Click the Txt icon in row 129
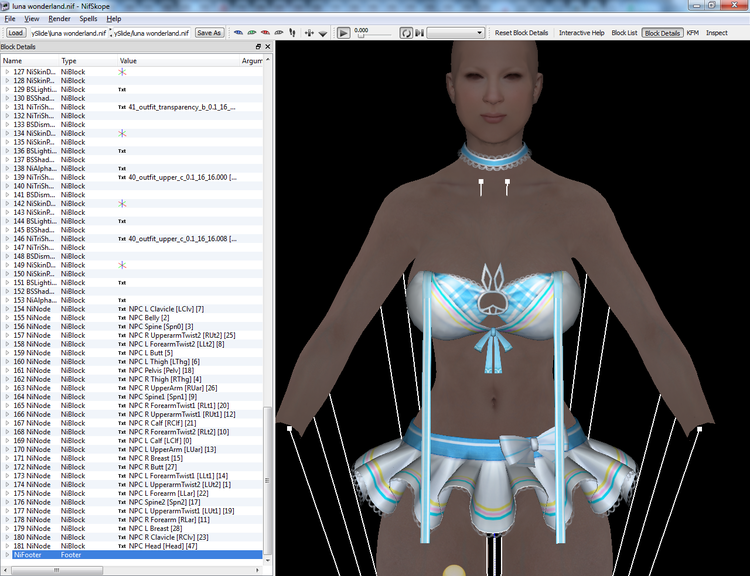 [x=122, y=89]
